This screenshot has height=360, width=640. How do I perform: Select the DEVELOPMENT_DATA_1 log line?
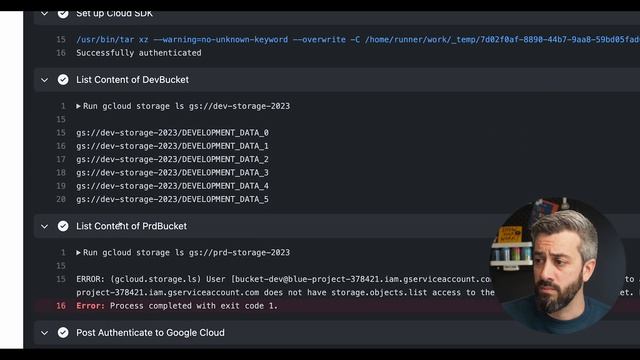[x=172, y=146]
